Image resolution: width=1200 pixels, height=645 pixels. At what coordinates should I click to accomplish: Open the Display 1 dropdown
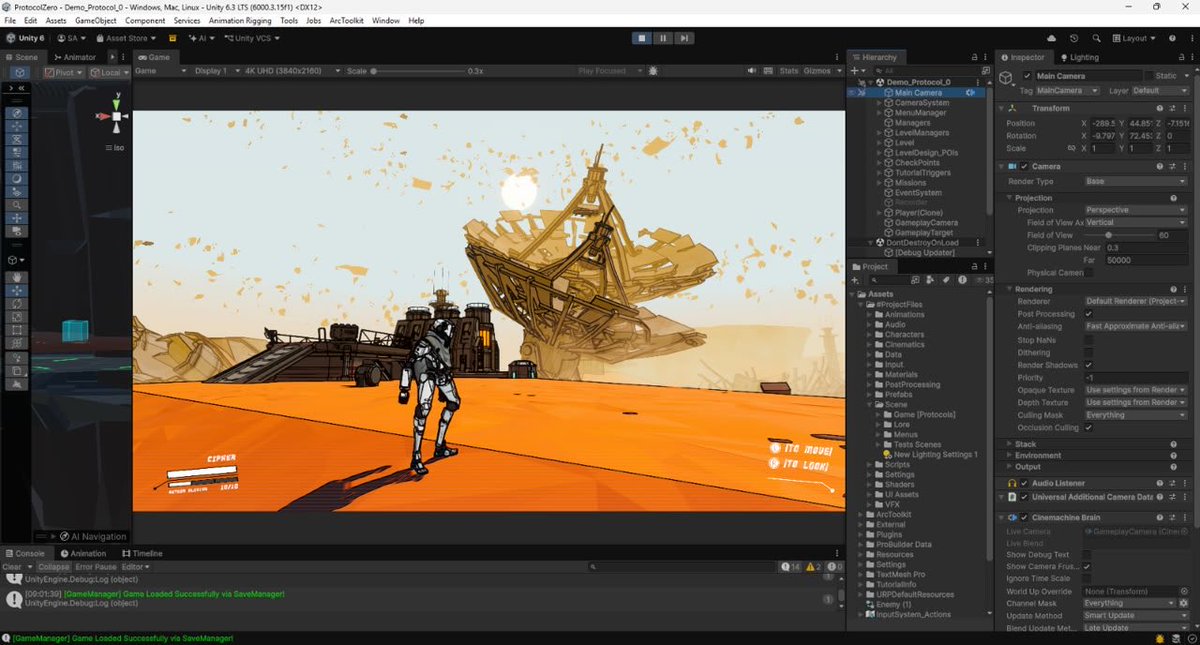(x=216, y=71)
